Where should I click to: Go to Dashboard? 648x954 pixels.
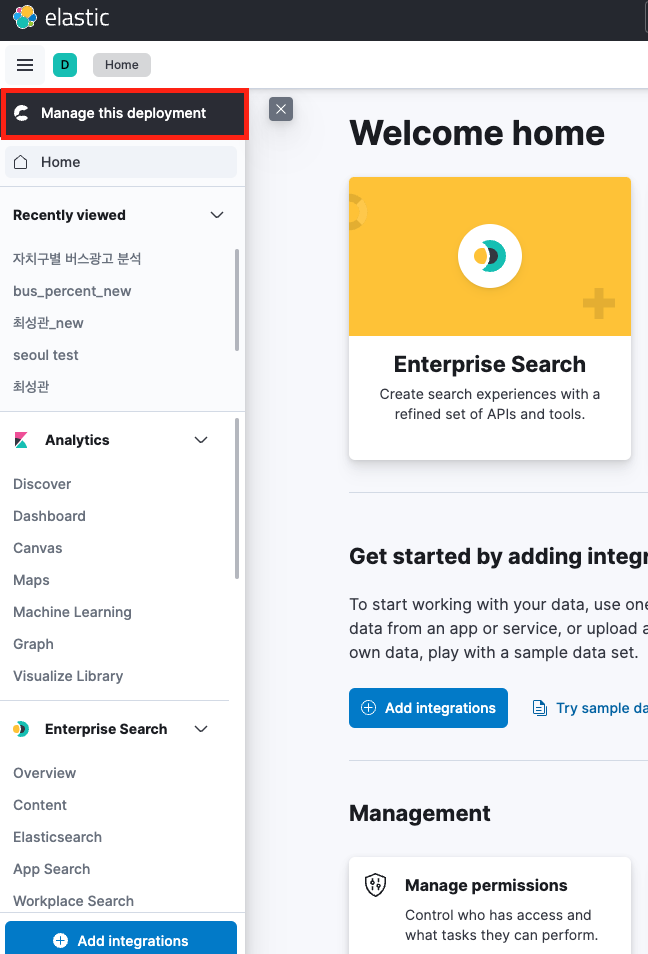pyautogui.click(x=49, y=516)
